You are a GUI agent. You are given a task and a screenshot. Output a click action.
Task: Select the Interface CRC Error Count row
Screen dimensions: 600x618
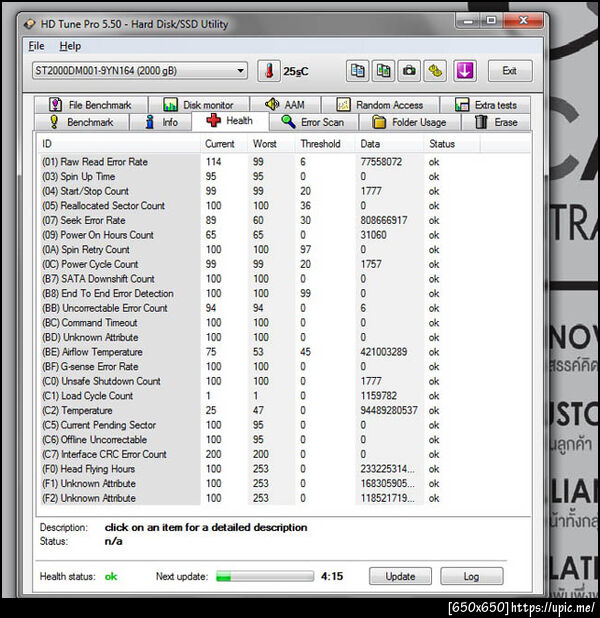(x=260, y=454)
